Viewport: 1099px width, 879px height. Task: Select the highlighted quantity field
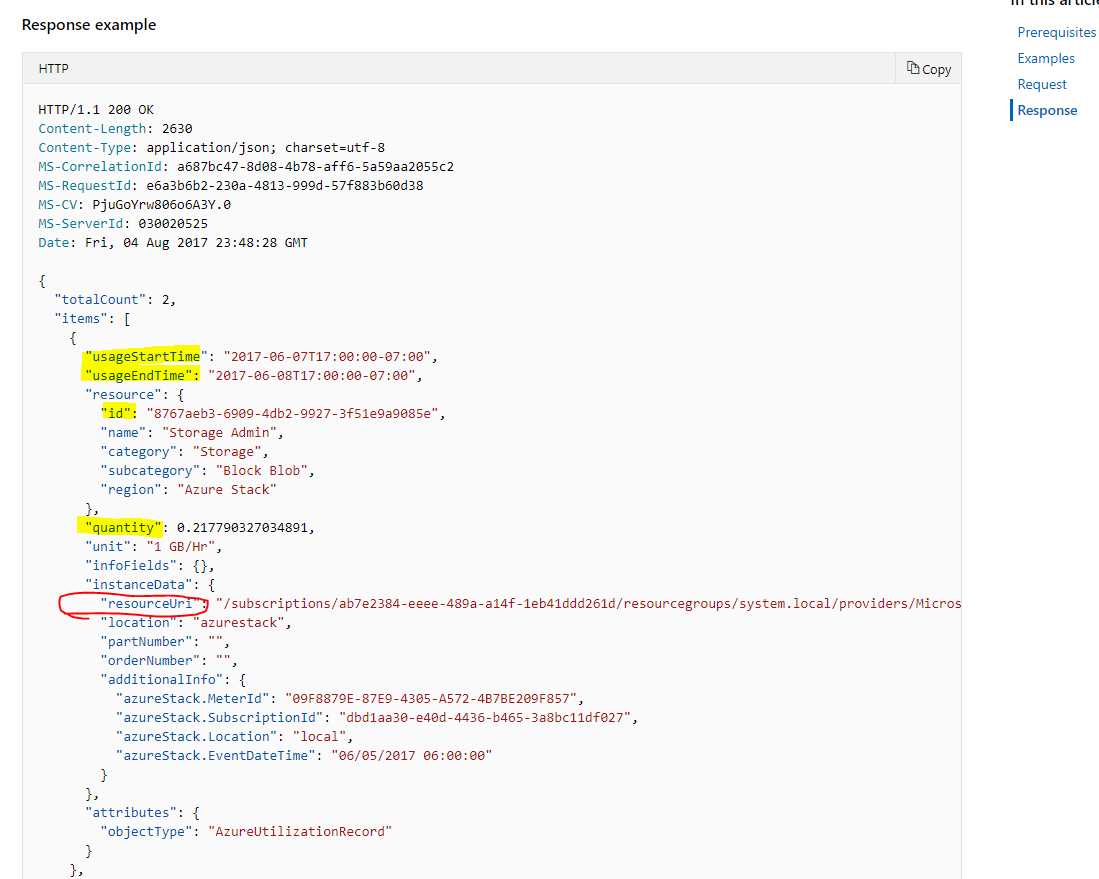(x=120, y=527)
